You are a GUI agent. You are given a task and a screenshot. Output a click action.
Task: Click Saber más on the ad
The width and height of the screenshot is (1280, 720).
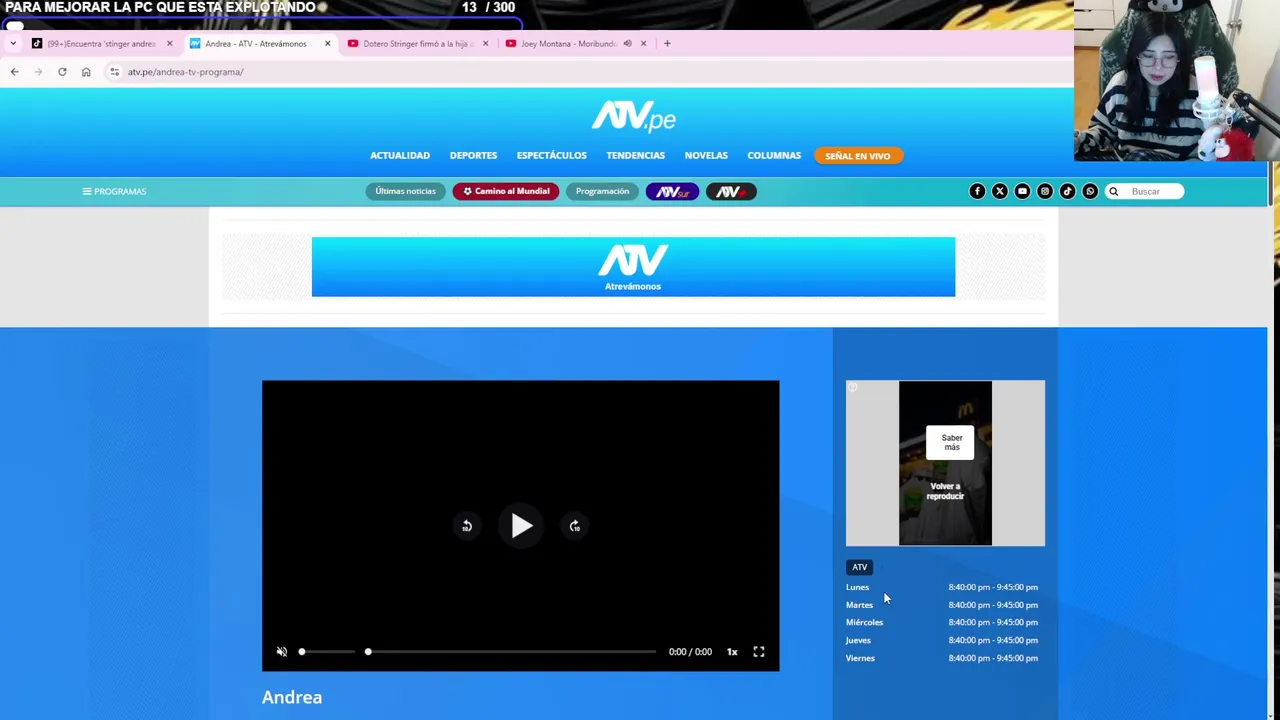[951, 442]
